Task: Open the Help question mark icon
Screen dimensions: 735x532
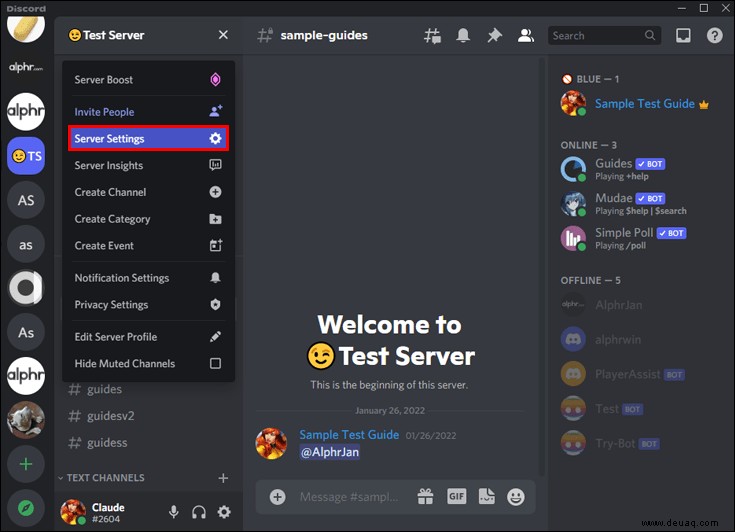Action: tap(714, 36)
